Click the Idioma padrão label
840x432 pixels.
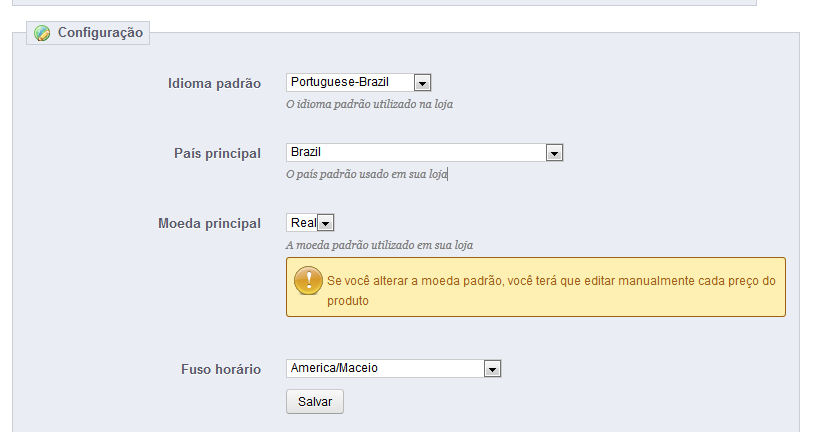click(x=214, y=84)
